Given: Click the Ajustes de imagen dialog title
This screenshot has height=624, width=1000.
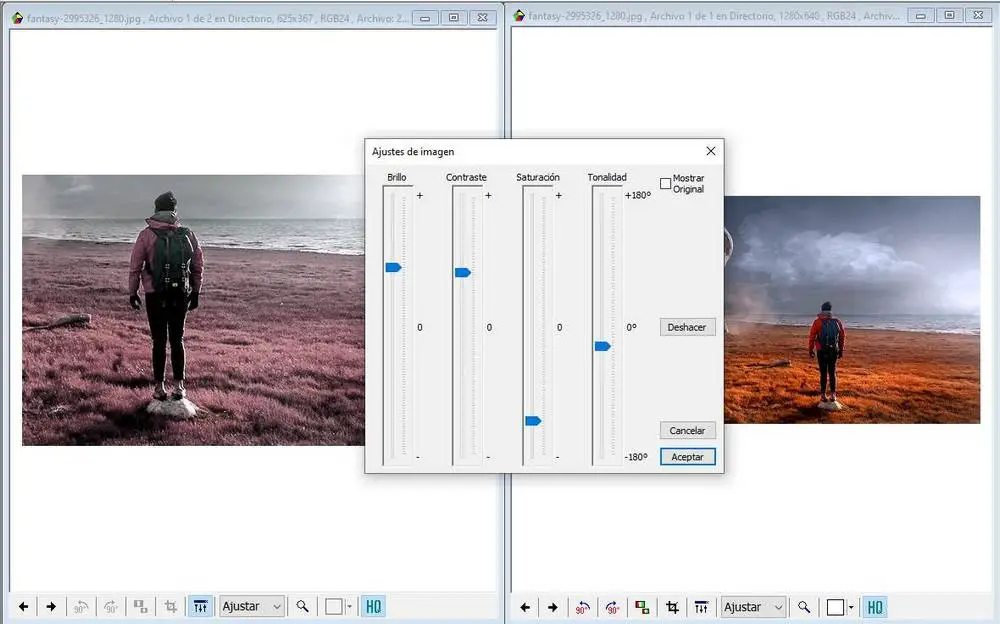Looking at the screenshot, I should pyautogui.click(x=413, y=152).
